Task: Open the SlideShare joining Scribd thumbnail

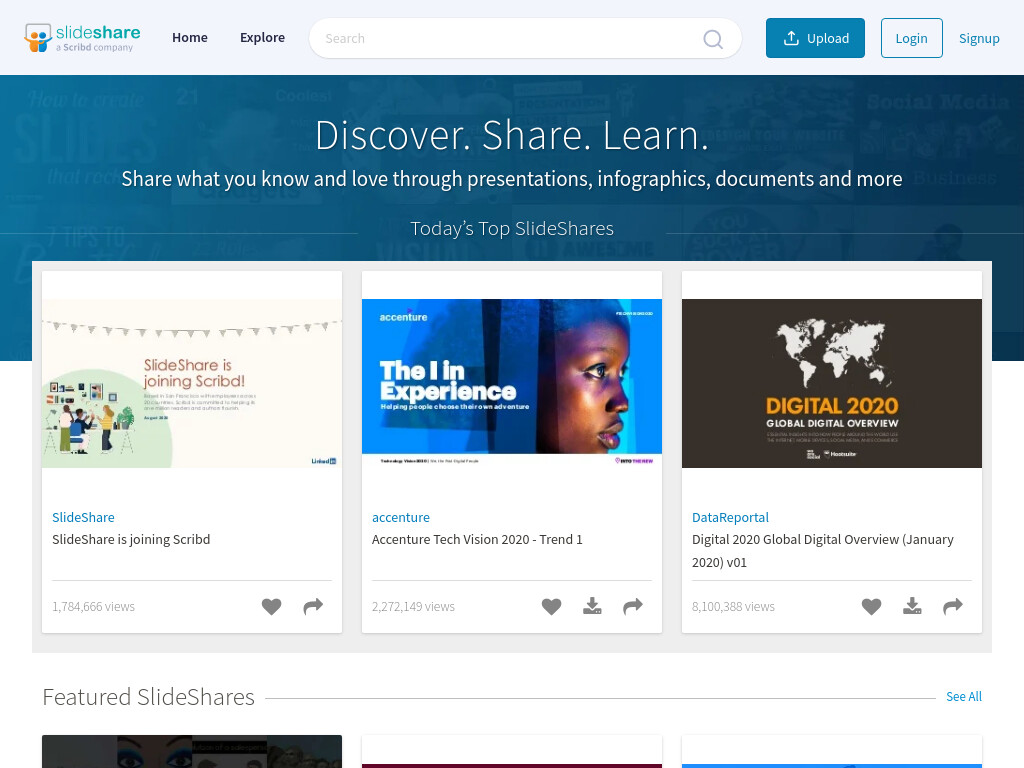Action: tap(192, 383)
